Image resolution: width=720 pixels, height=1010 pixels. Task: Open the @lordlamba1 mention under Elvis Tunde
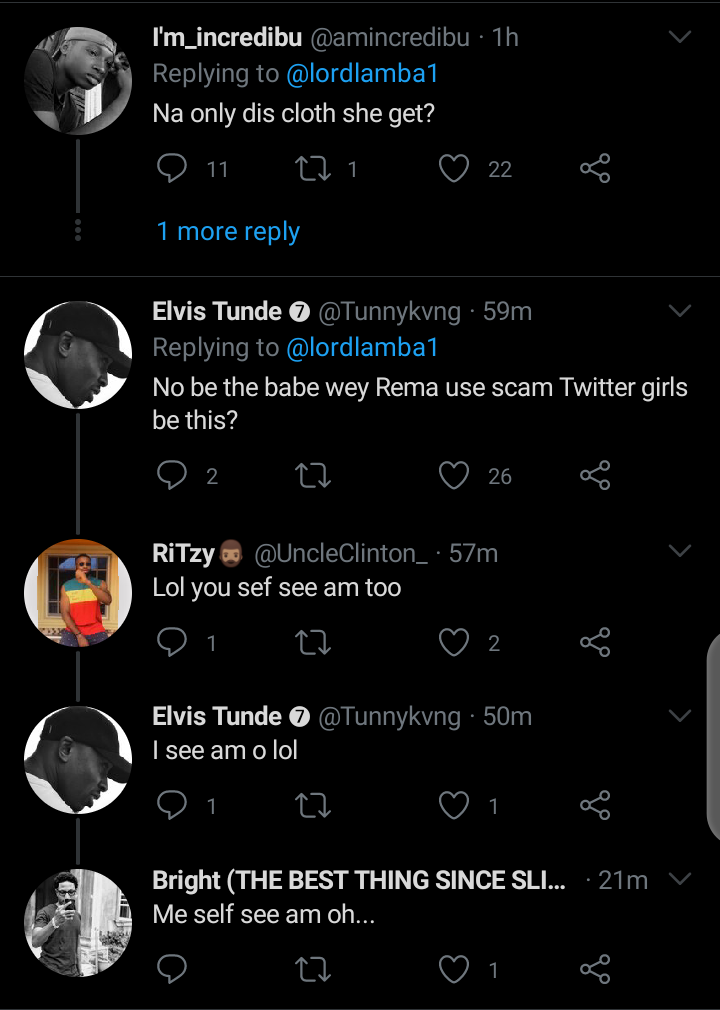click(x=362, y=348)
